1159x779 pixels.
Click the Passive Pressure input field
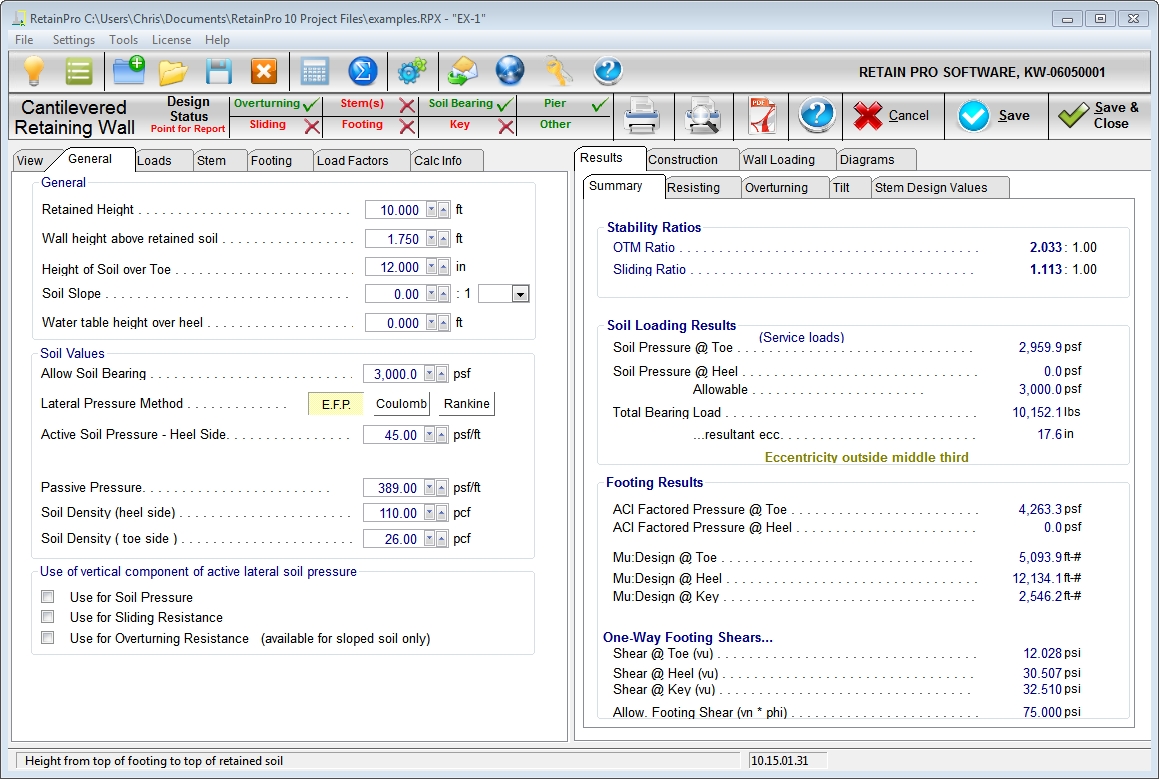pyautogui.click(x=392, y=488)
